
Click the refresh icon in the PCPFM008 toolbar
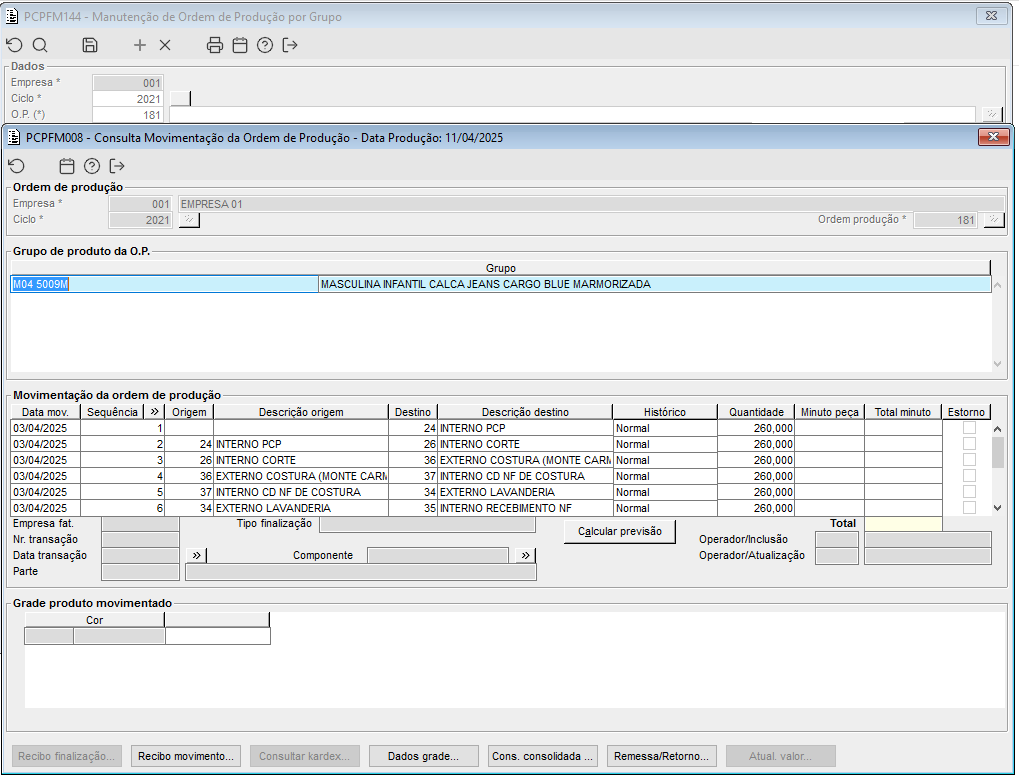tap(16, 166)
